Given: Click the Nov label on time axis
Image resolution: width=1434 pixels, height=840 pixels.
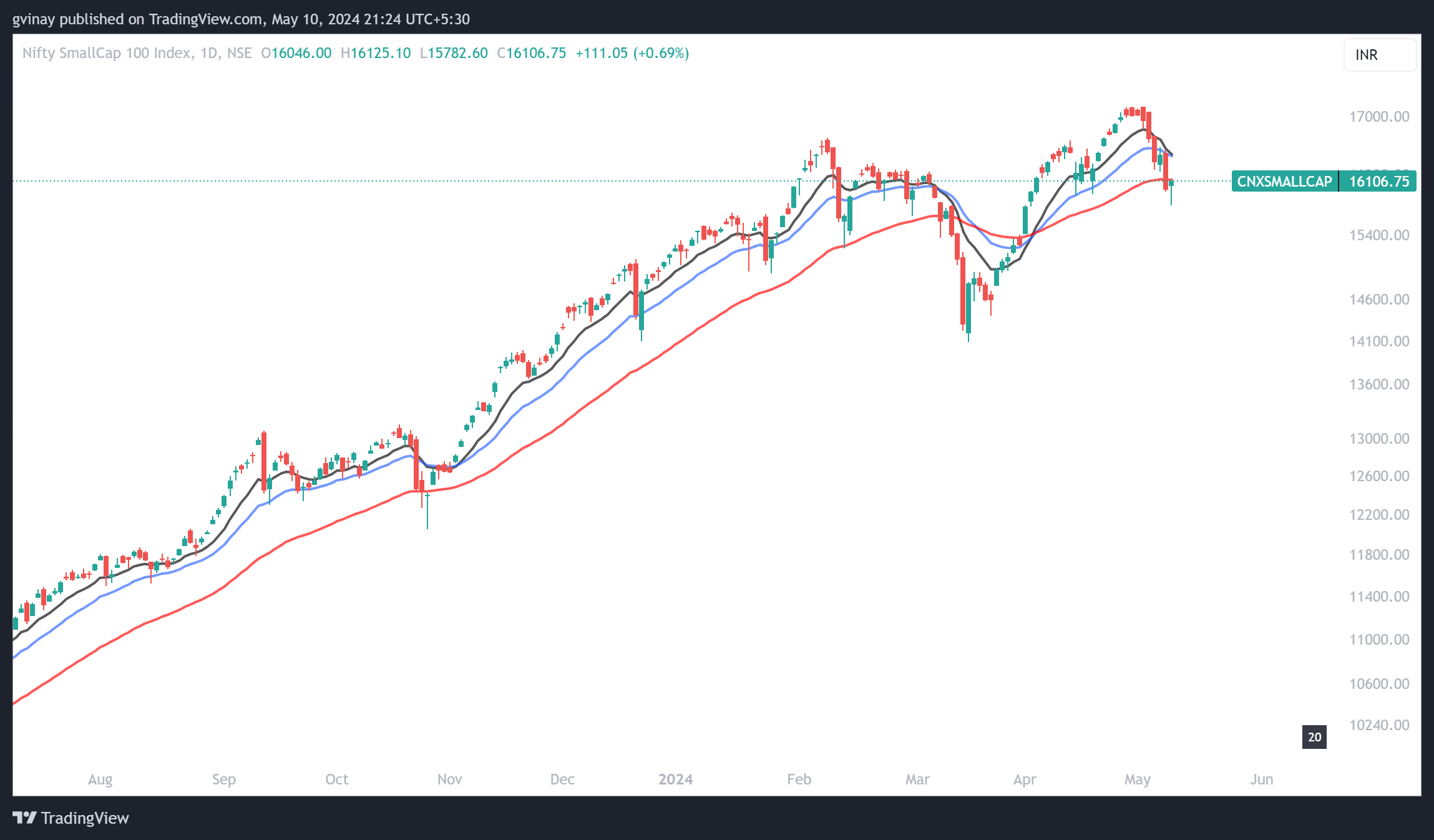Looking at the screenshot, I should coord(449,779).
